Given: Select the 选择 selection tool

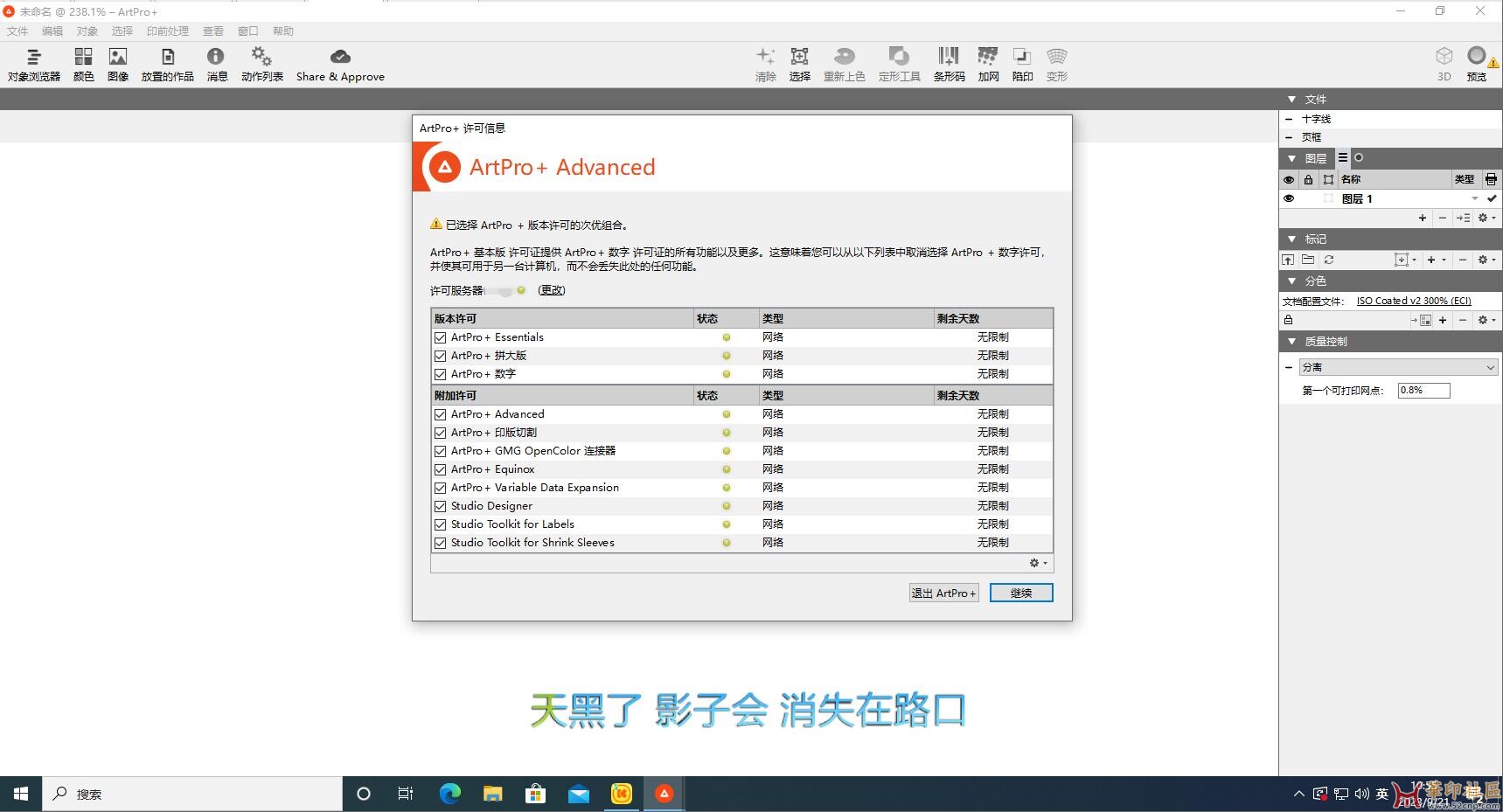Looking at the screenshot, I should (799, 65).
